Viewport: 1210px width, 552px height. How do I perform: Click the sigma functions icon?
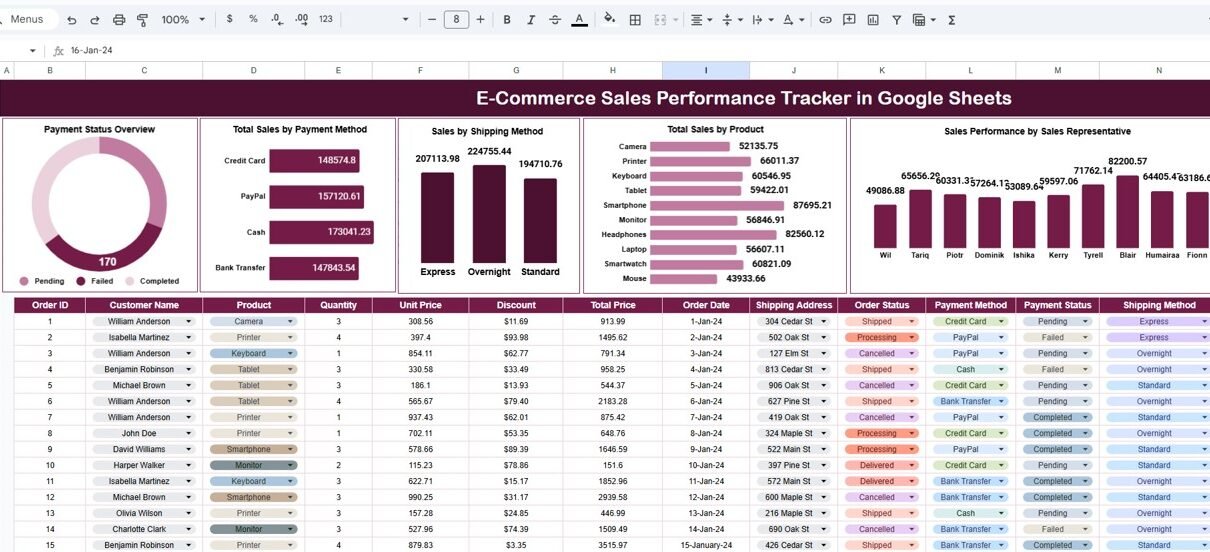point(951,20)
